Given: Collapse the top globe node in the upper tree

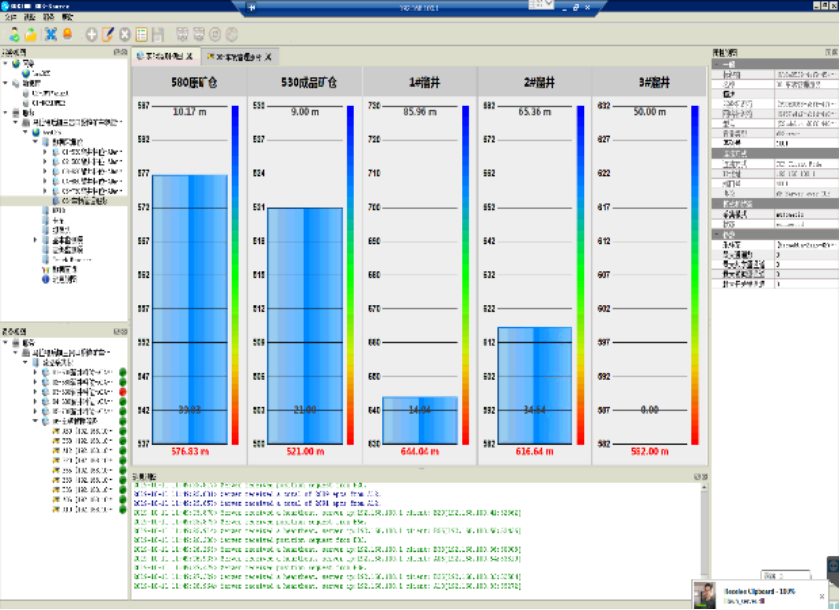Looking at the screenshot, I should [6, 63].
